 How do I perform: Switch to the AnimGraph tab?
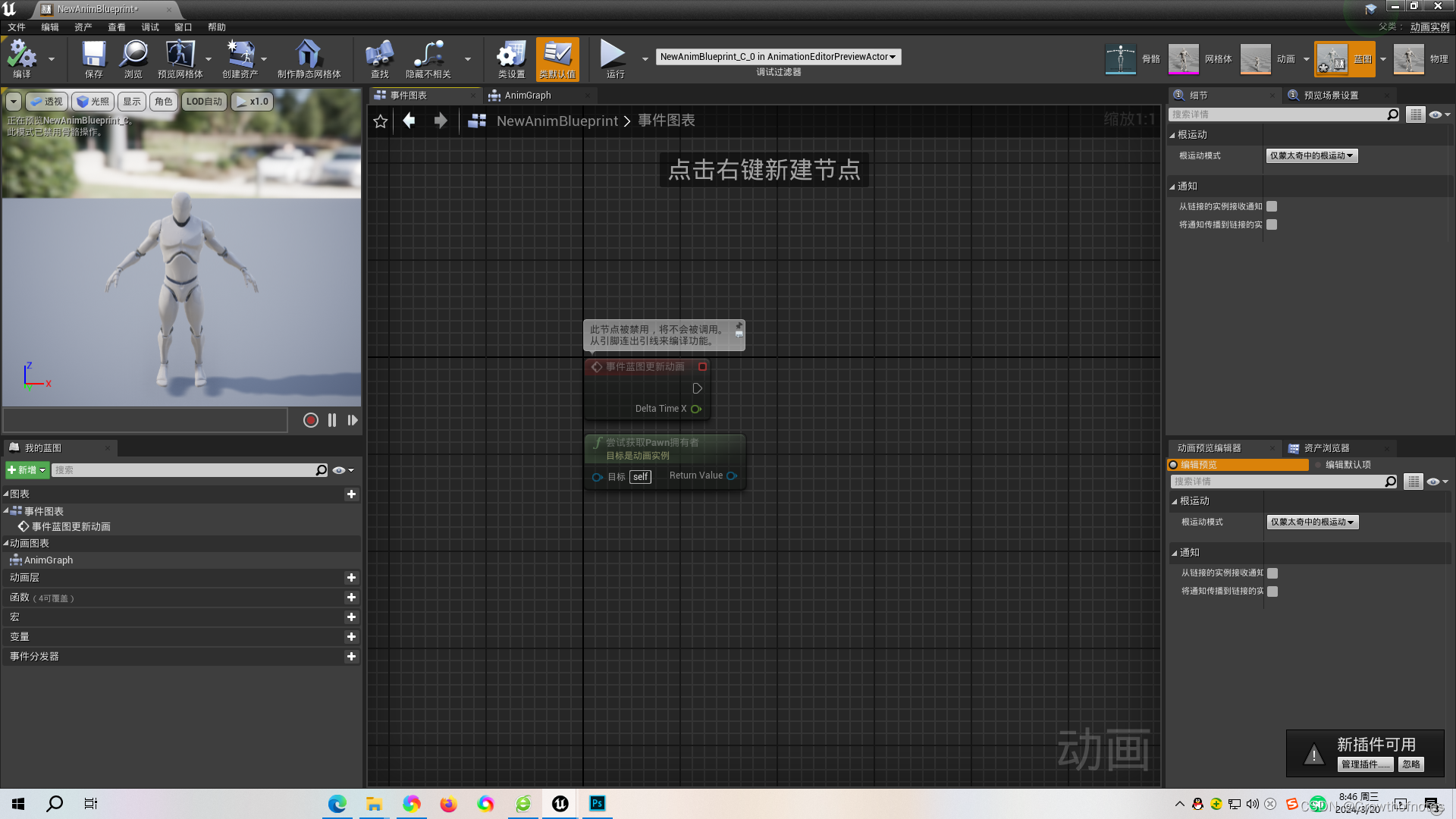click(528, 96)
